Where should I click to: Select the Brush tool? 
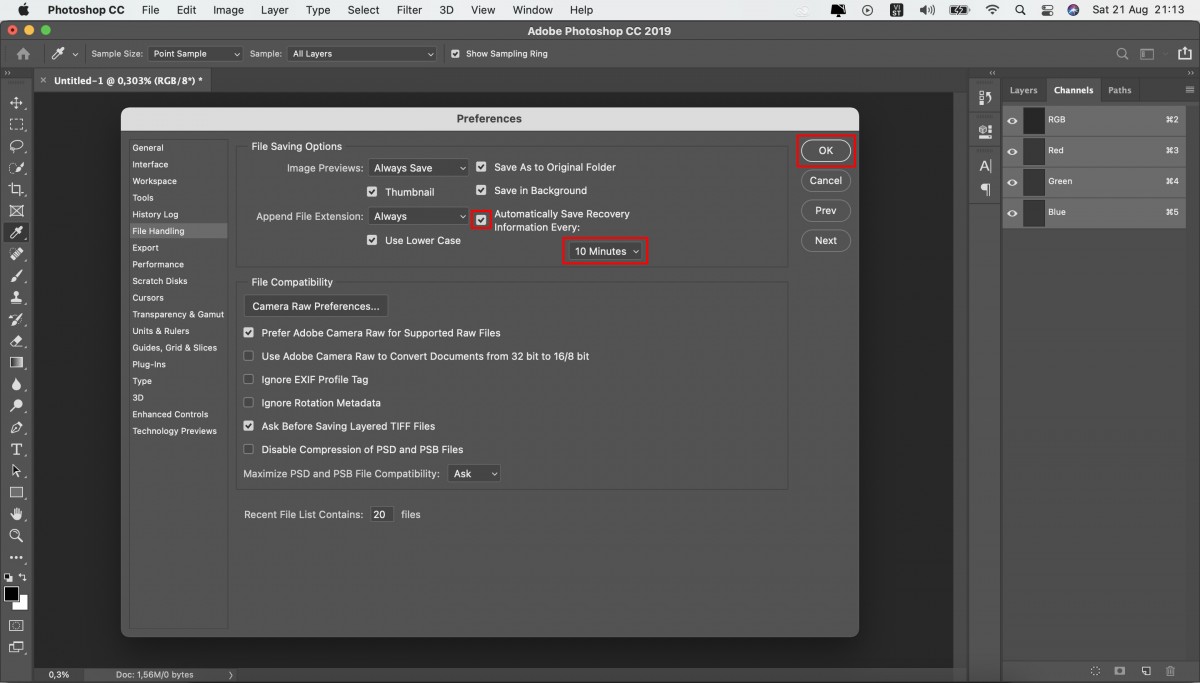pos(16,276)
